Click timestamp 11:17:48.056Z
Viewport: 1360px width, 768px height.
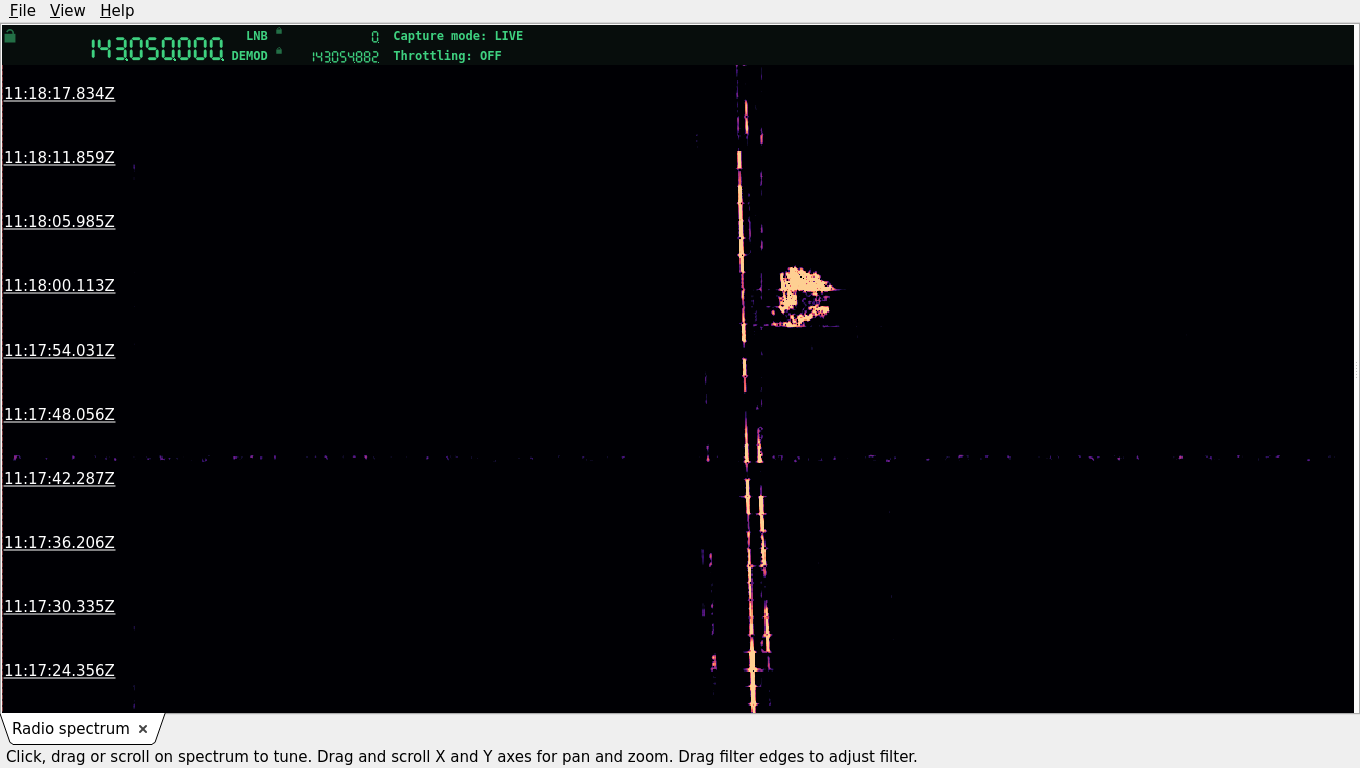pos(60,414)
